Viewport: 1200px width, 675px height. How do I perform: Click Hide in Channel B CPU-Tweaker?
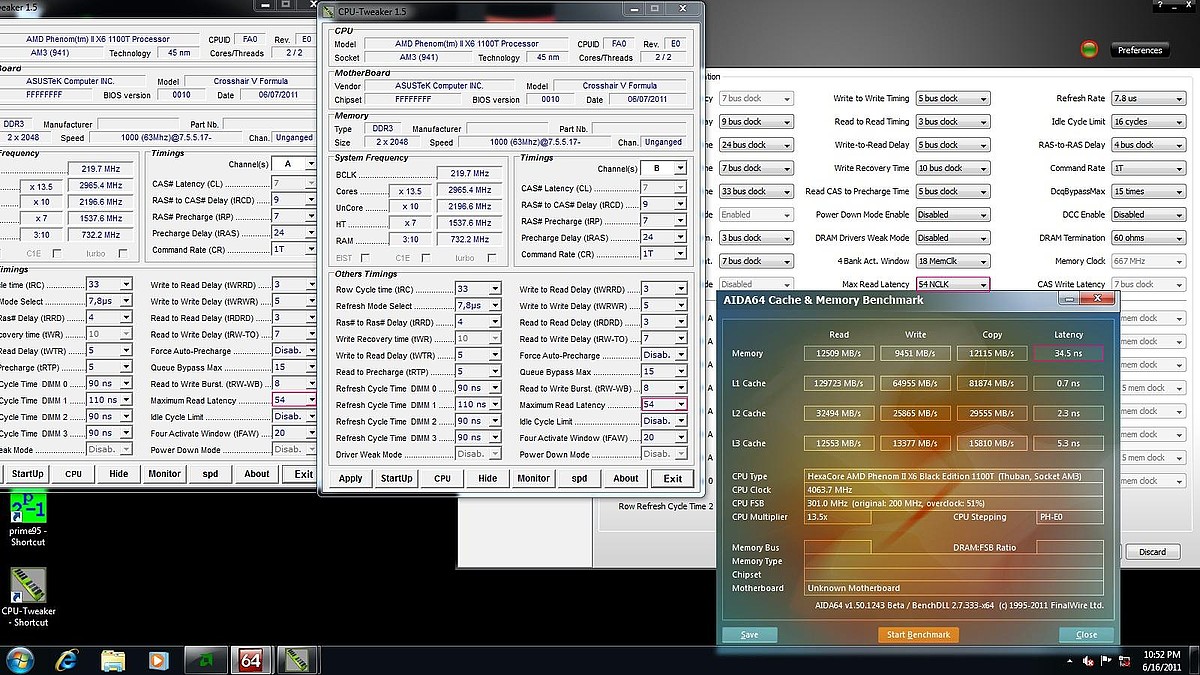(x=488, y=478)
